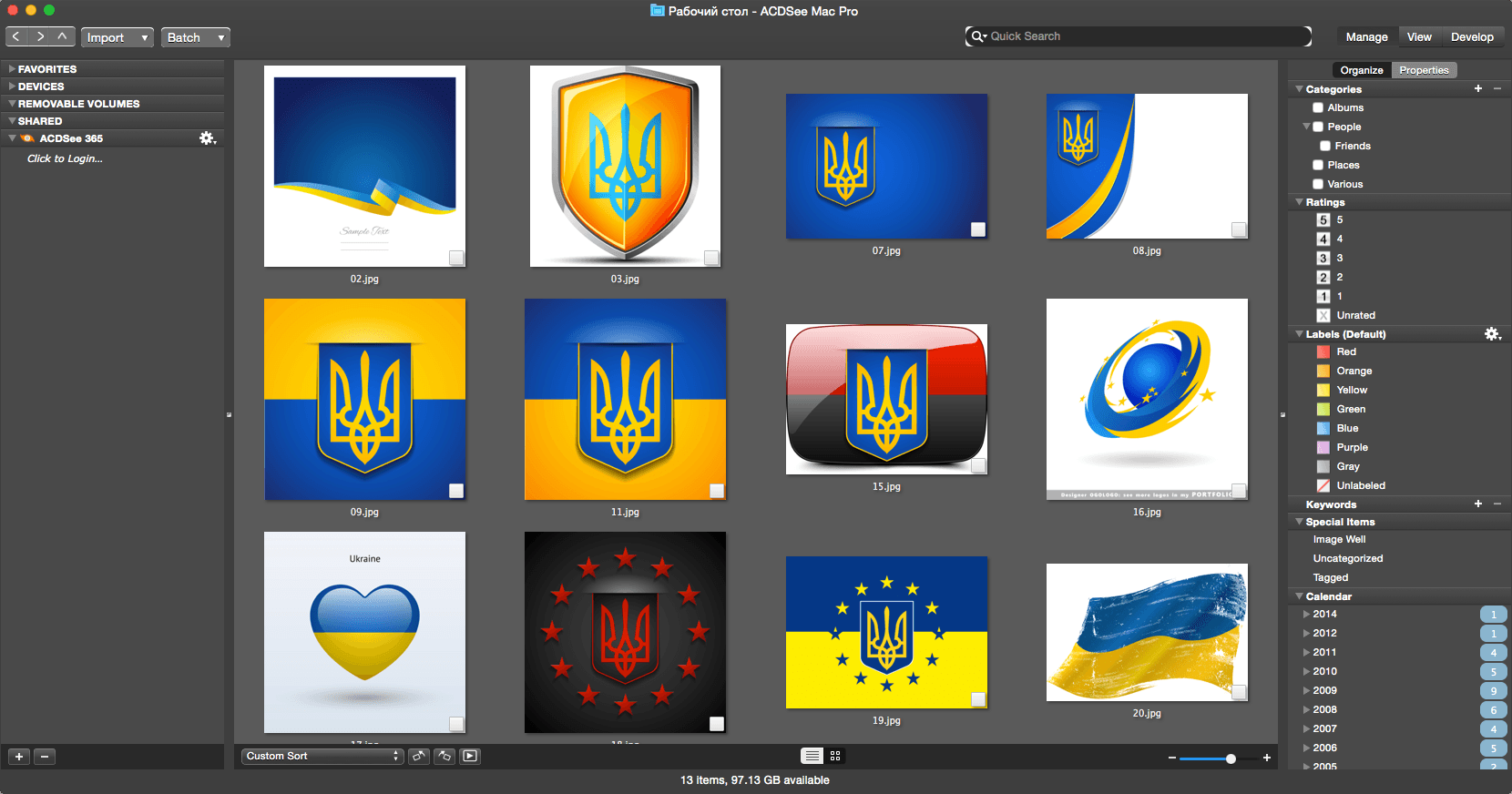This screenshot has height=794, width=1512.
Task: Open ACDSee 365 gear settings menu
Action: click(208, 138)
